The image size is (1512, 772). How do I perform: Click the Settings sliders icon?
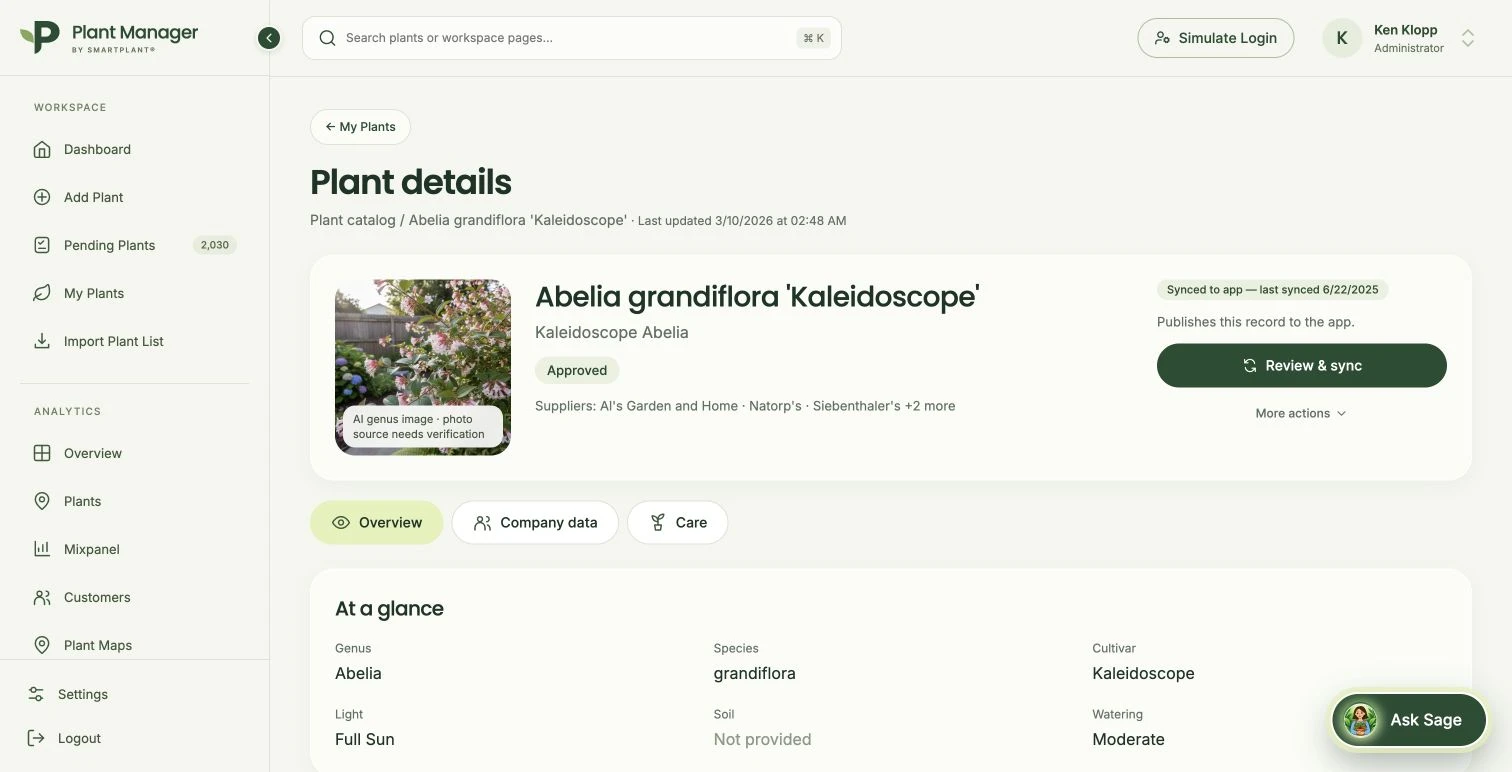36,694
